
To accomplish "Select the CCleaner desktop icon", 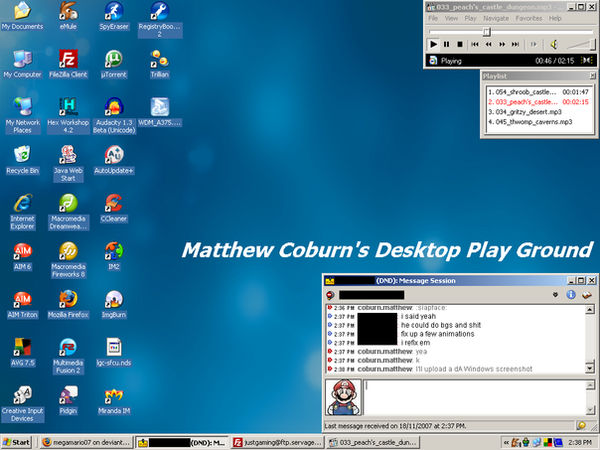I will [x=114, y=208].
